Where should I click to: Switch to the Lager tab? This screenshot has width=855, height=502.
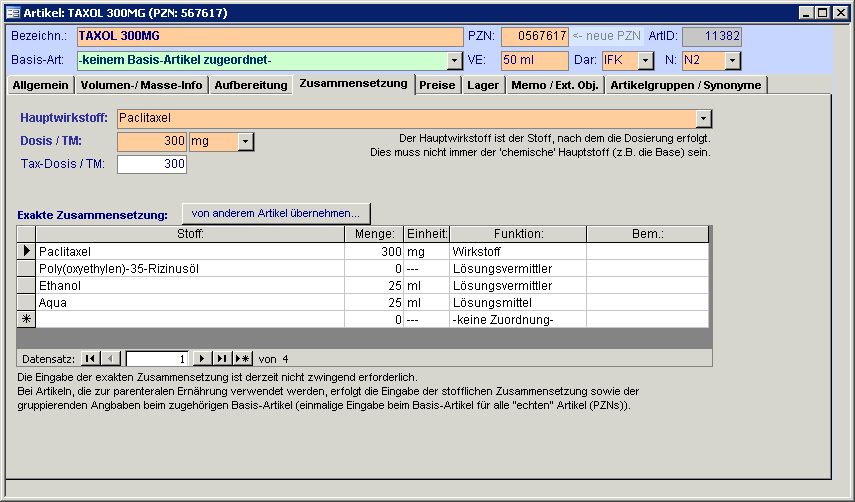[483, 85]
